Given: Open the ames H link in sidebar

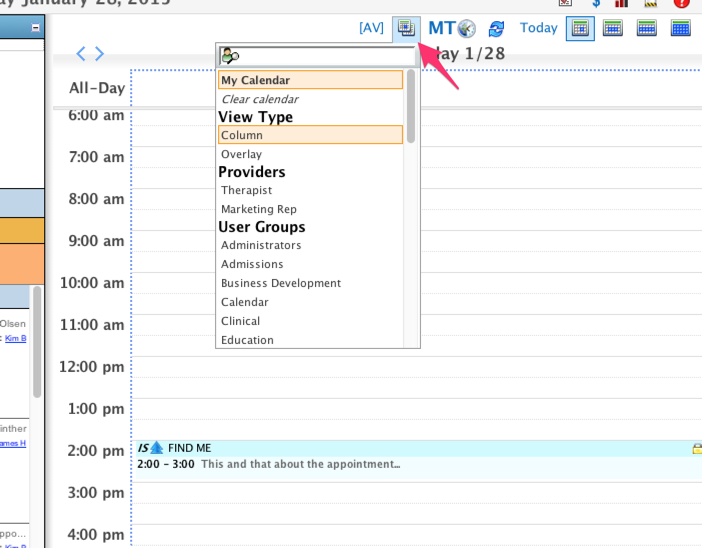Looking at the screenshot, I should click(13, 443).
